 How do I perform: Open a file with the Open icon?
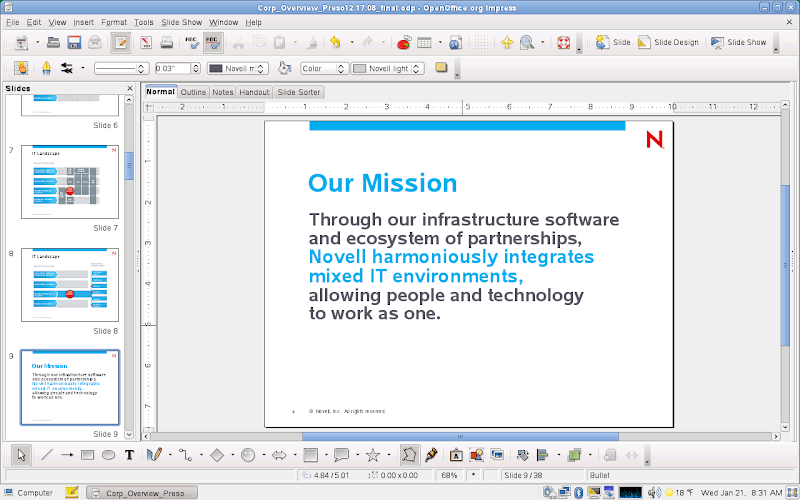click(x=54, y=43)
